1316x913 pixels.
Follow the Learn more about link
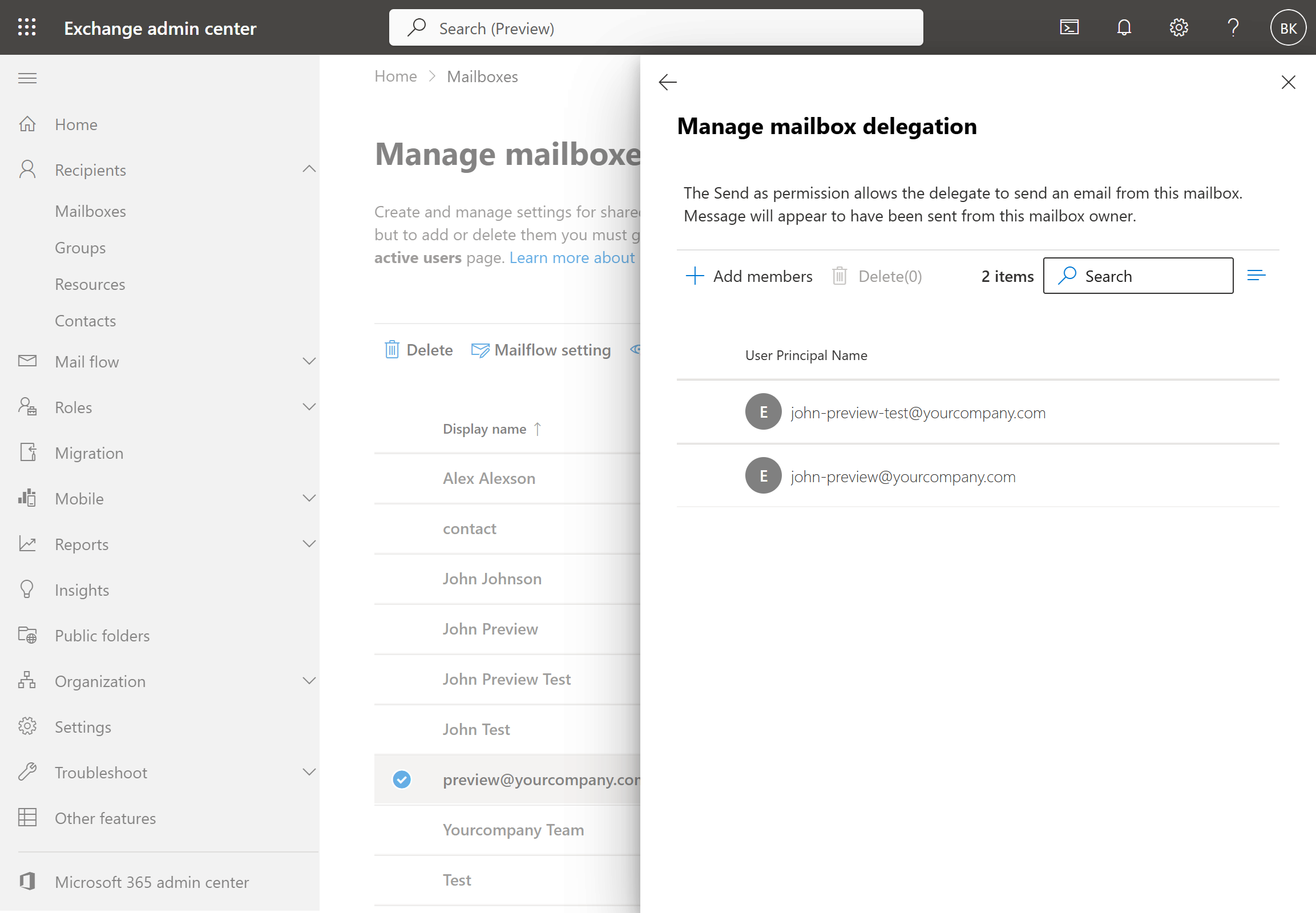[x=572, y=257]
